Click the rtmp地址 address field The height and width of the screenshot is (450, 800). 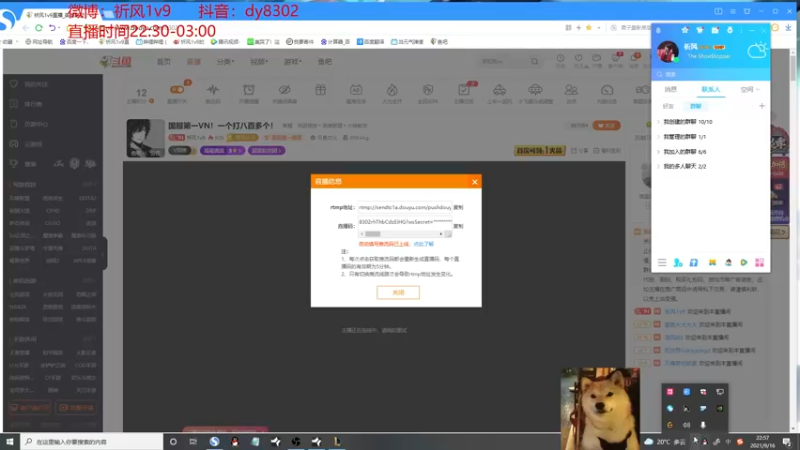coord(405,207)
